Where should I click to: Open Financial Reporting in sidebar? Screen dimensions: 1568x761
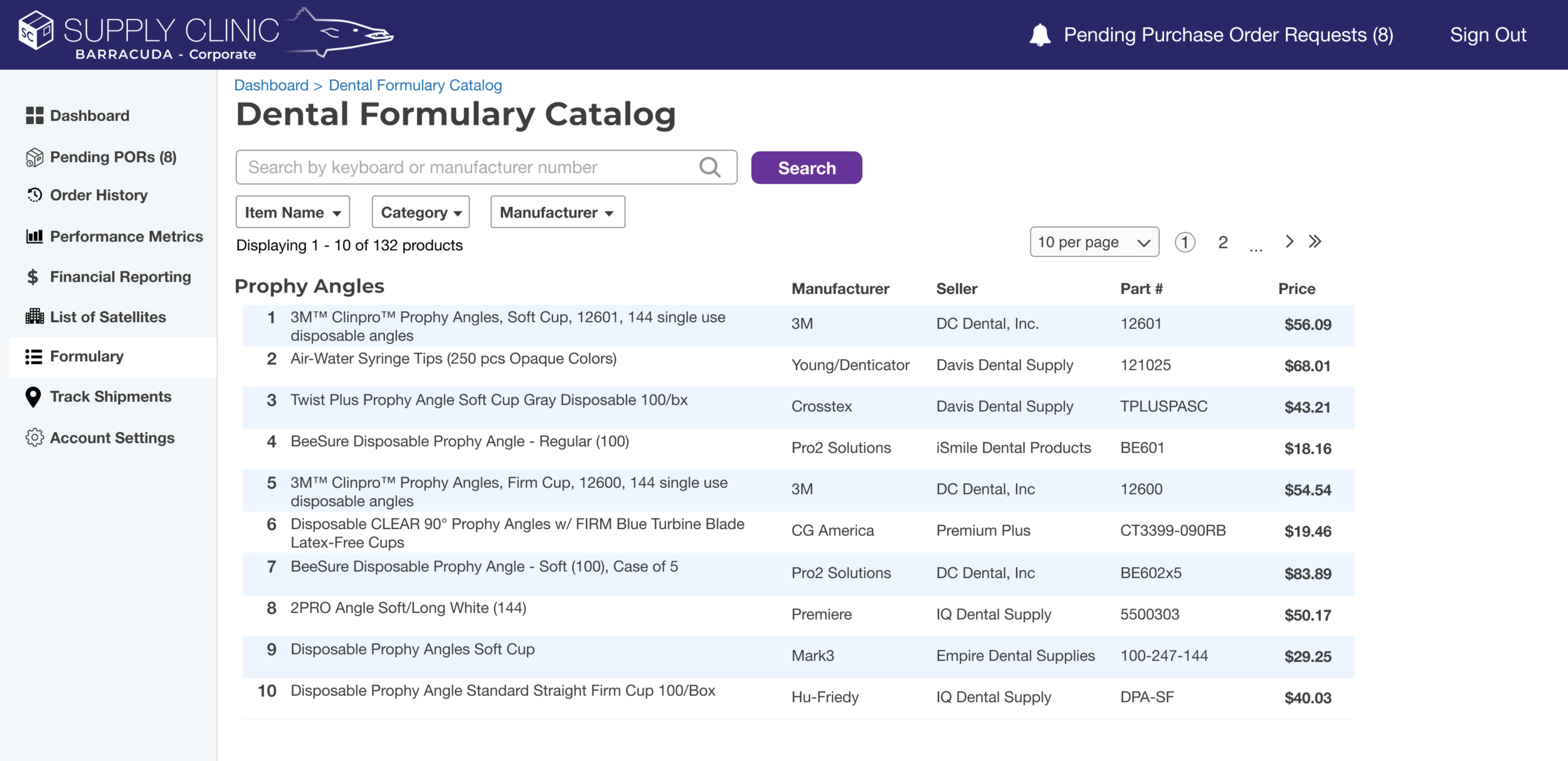[x=120, y=277]
